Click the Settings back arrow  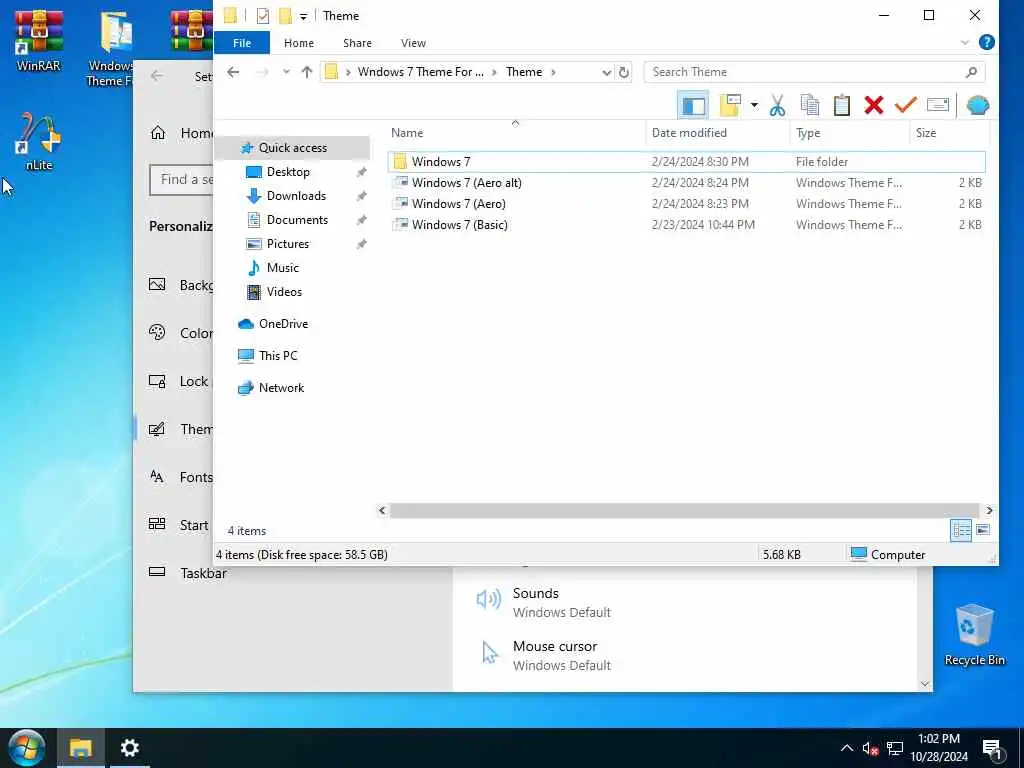click(x=157, y=76)
